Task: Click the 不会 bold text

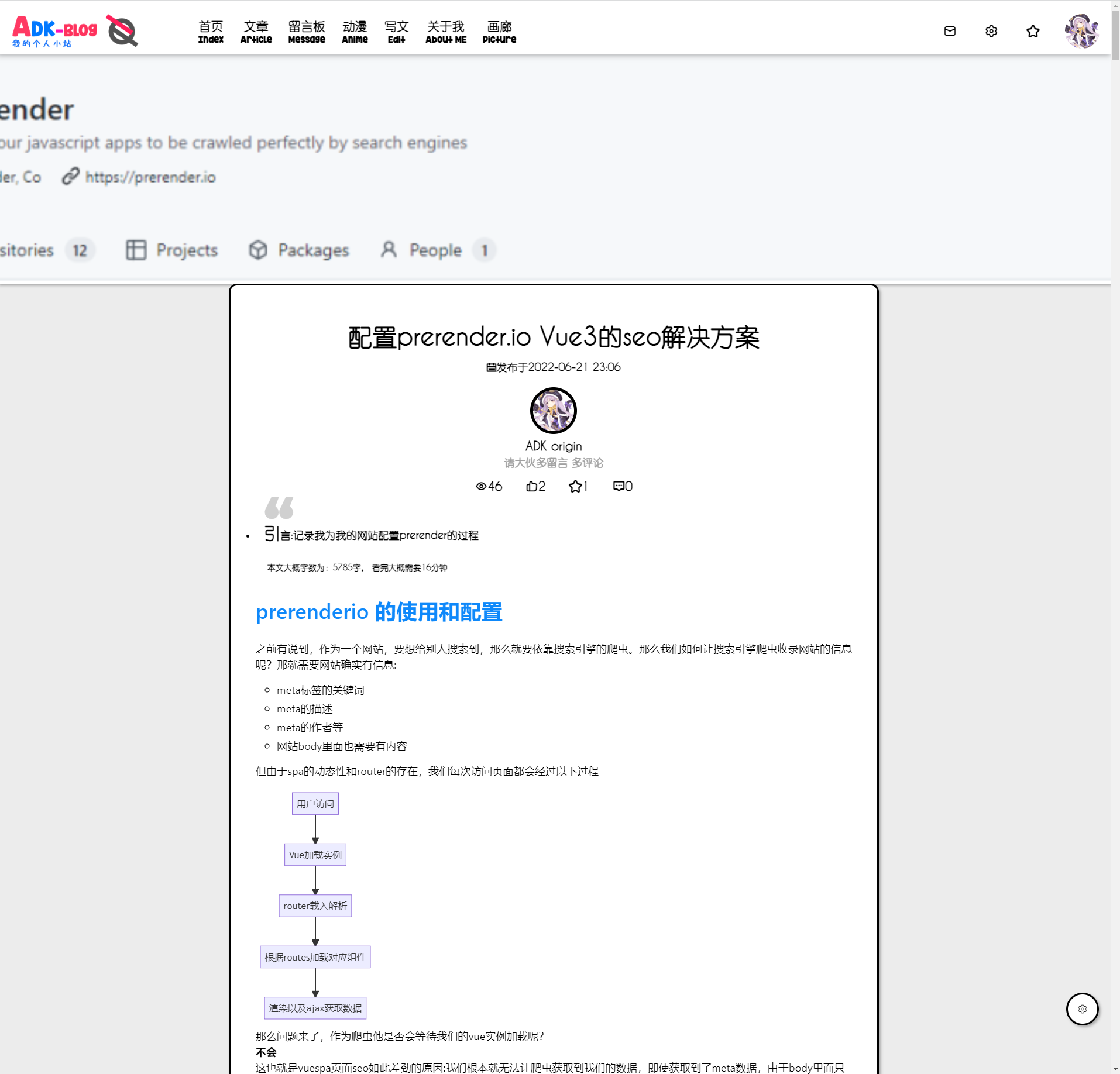Action: click(x=266, y=1052)
